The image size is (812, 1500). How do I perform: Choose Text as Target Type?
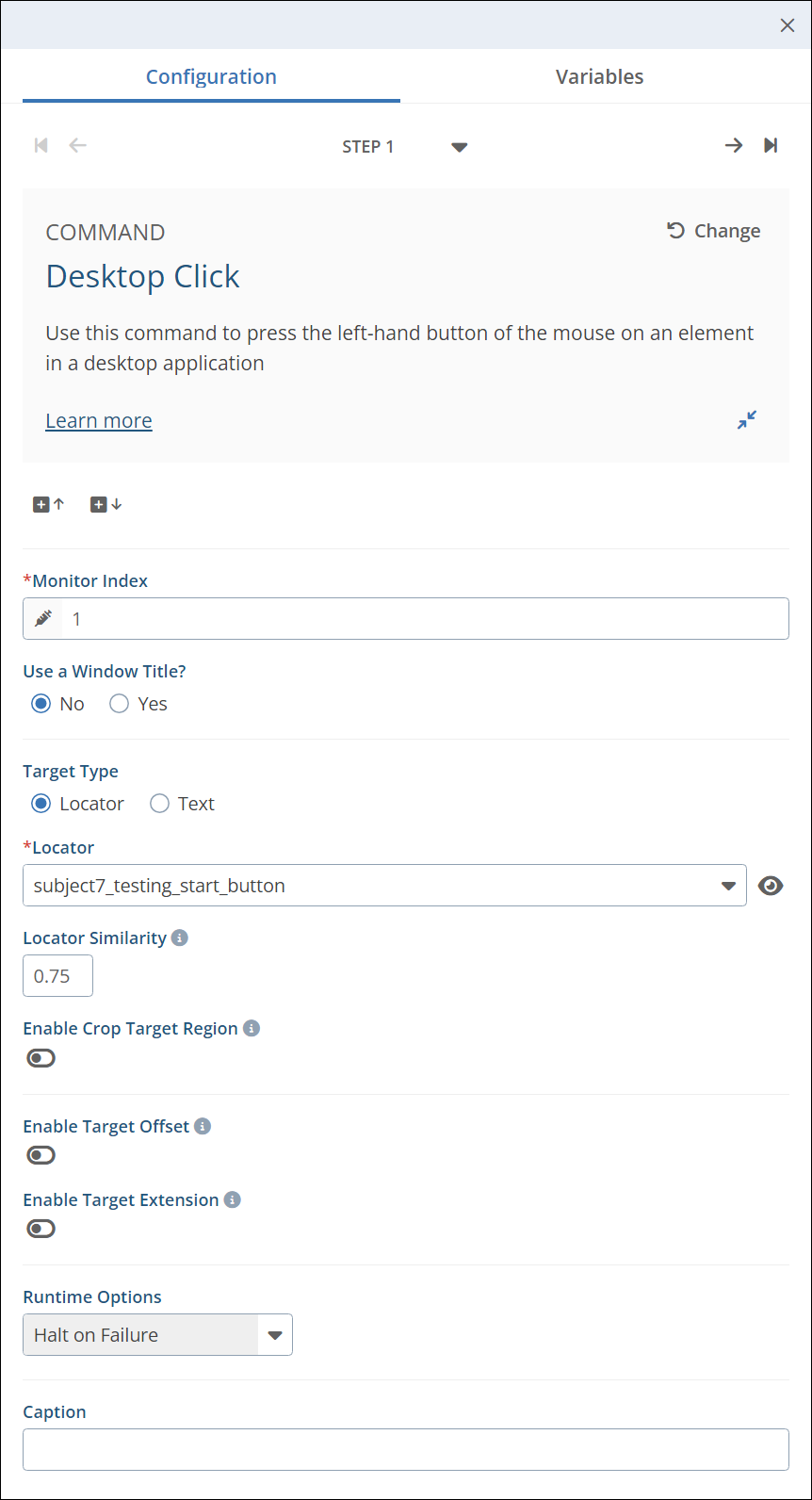click(160, 804)
